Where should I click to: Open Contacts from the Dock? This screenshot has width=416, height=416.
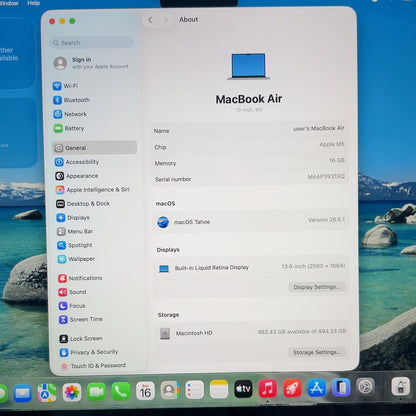pos(170,390)
